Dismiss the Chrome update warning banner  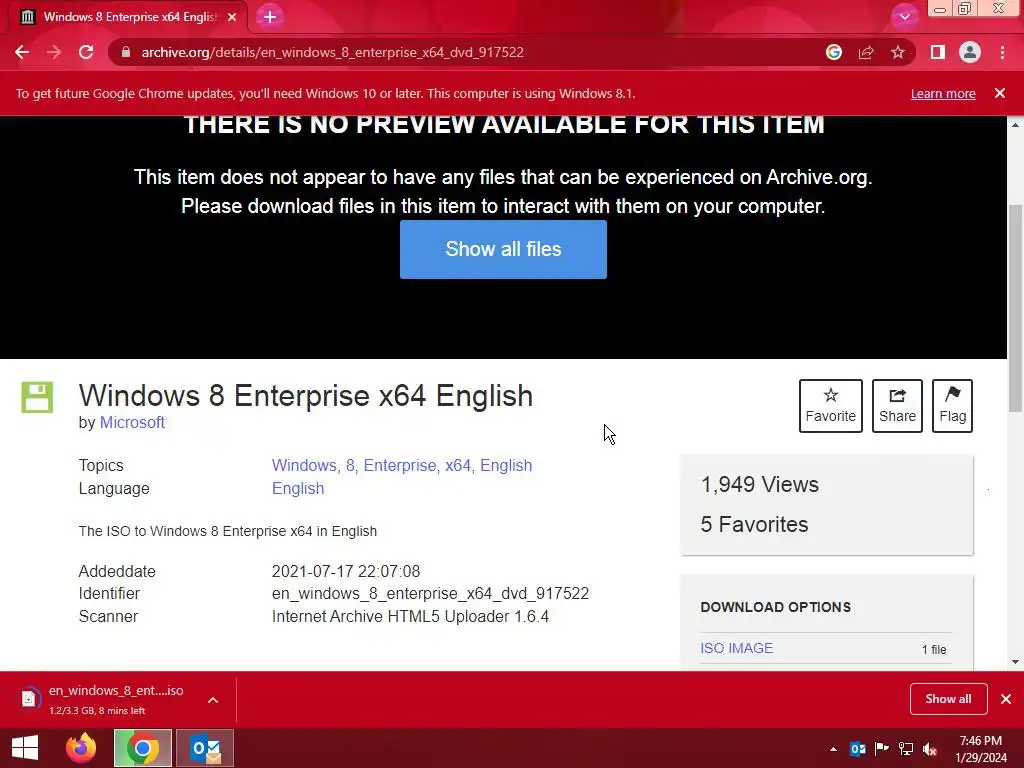click(x=1000, y=93)
